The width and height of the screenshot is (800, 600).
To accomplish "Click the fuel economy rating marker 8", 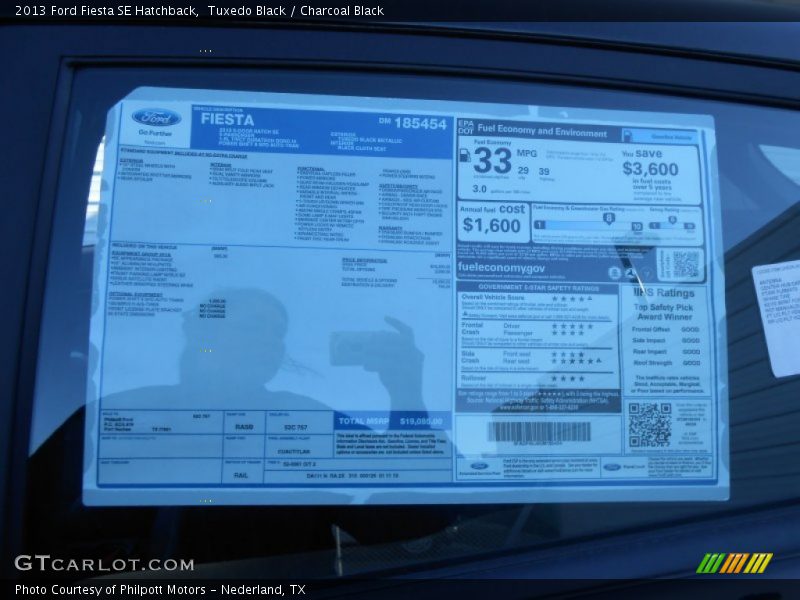I will click(x=608, y=218).
